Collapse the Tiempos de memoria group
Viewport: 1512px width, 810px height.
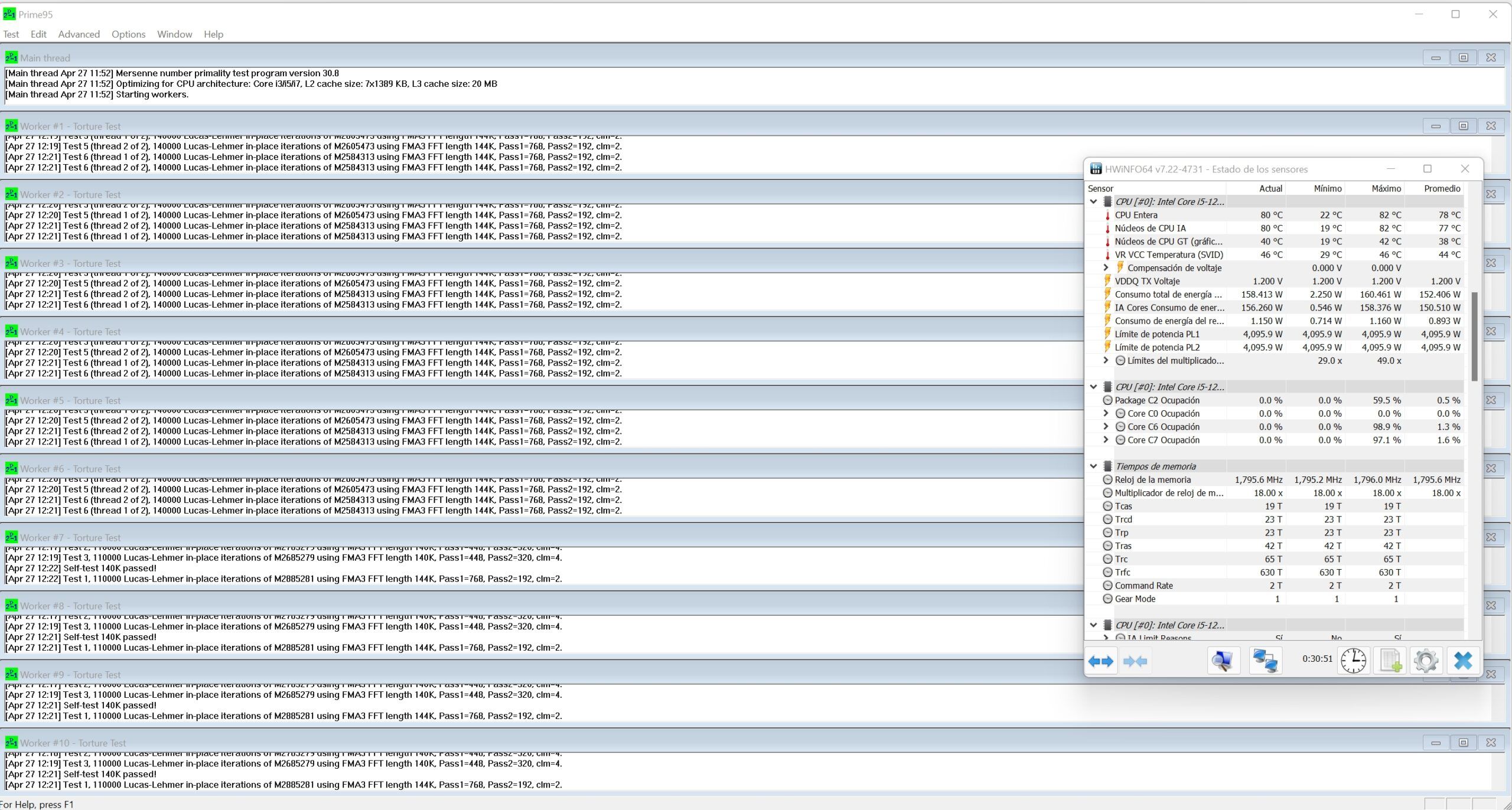click(x=1093, y=466)
